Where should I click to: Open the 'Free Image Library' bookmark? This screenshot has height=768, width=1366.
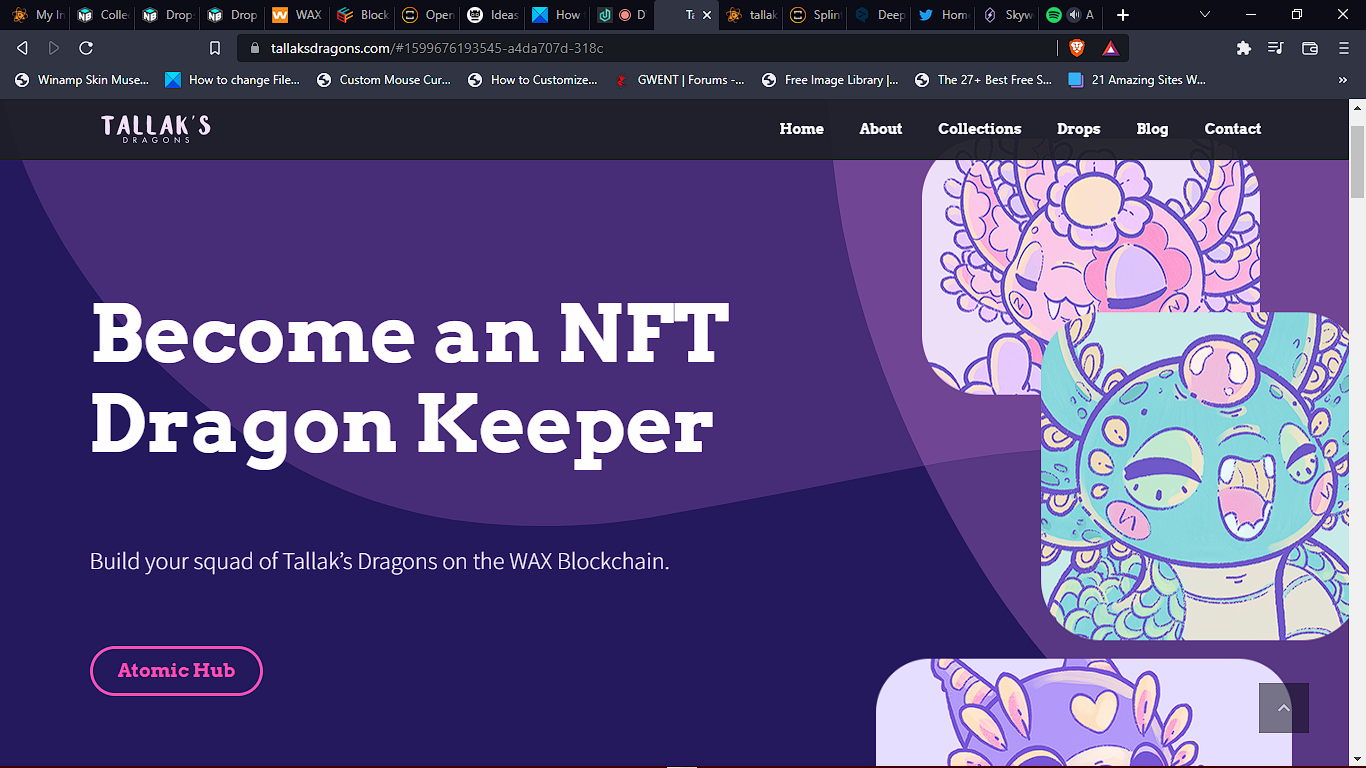[x=830, y=80]
